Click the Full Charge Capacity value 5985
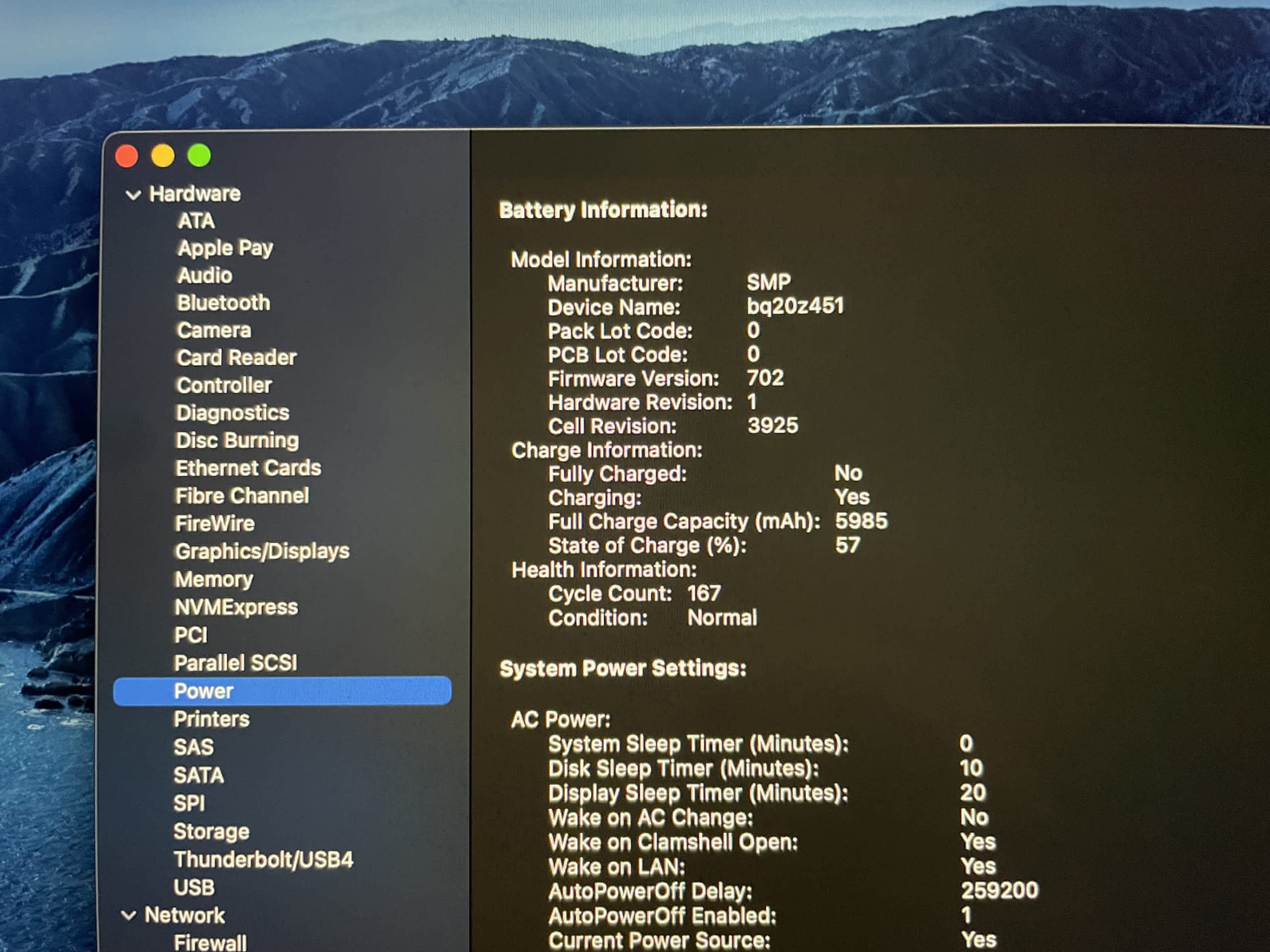Viewport: 1270px width, 952px height. tap(861, 521)
